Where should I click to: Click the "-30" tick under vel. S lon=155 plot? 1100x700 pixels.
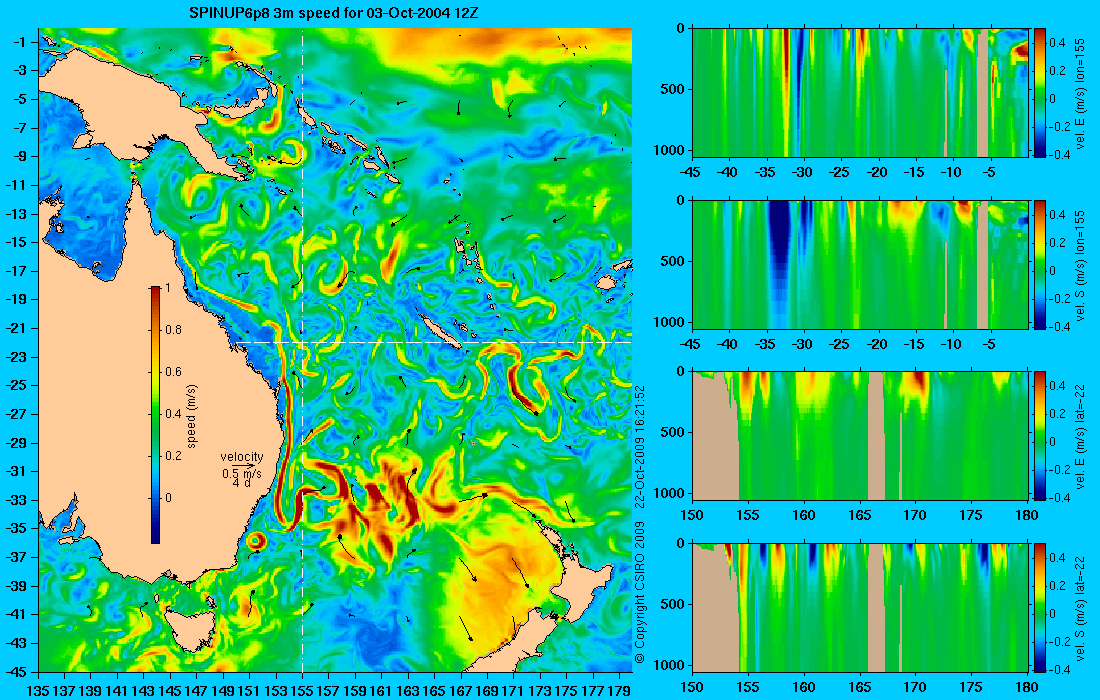tap(803, 344)
